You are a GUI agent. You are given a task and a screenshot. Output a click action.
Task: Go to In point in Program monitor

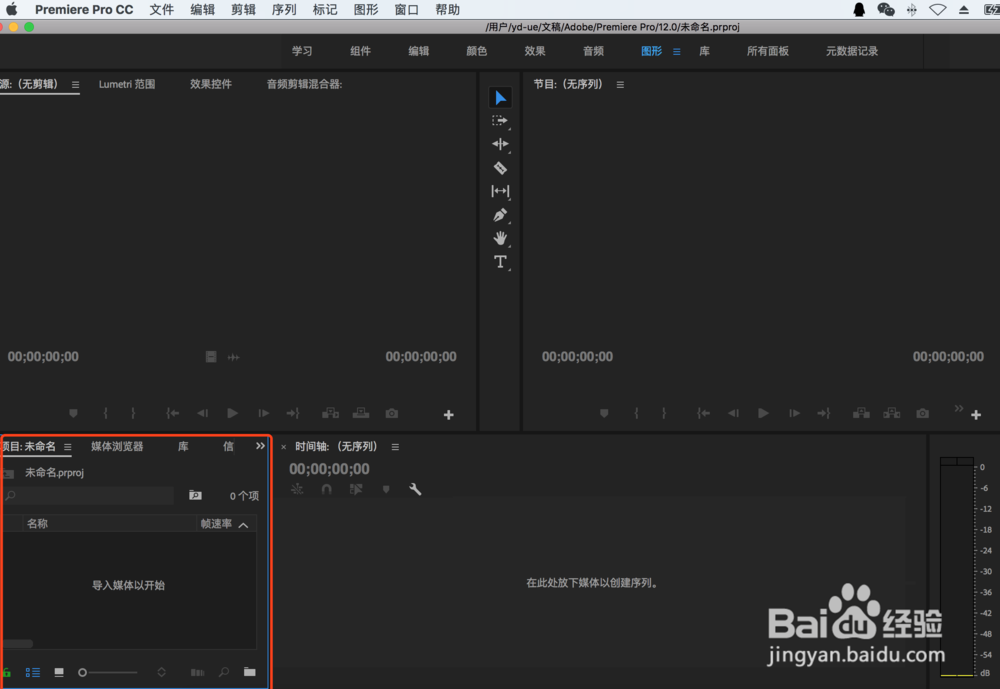703,413
